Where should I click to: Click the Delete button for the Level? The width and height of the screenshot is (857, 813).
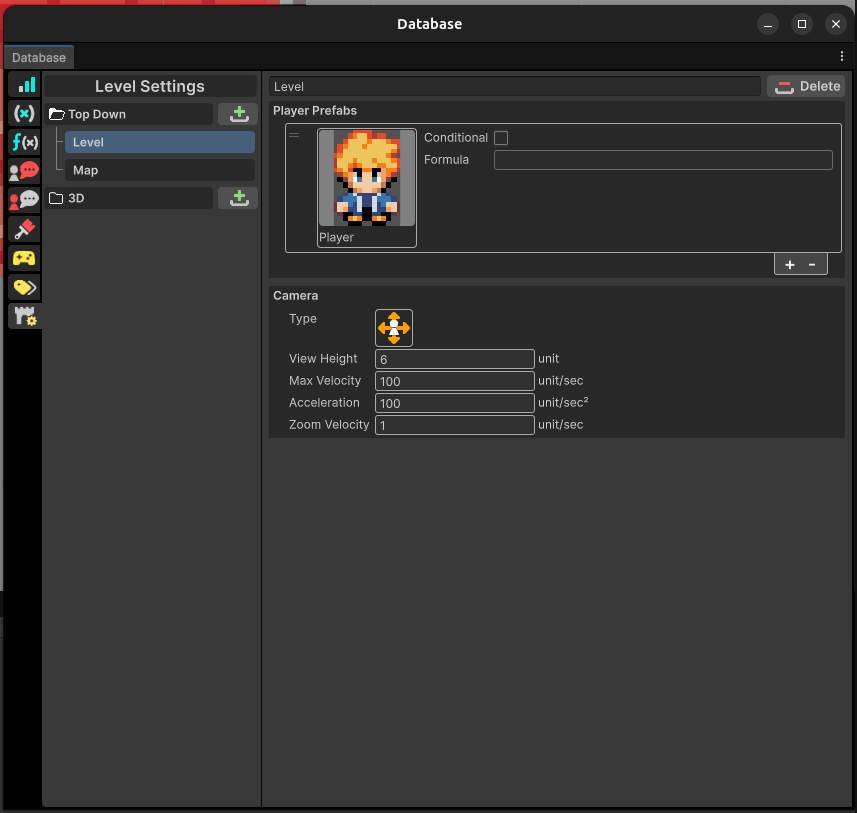point(805,86)
